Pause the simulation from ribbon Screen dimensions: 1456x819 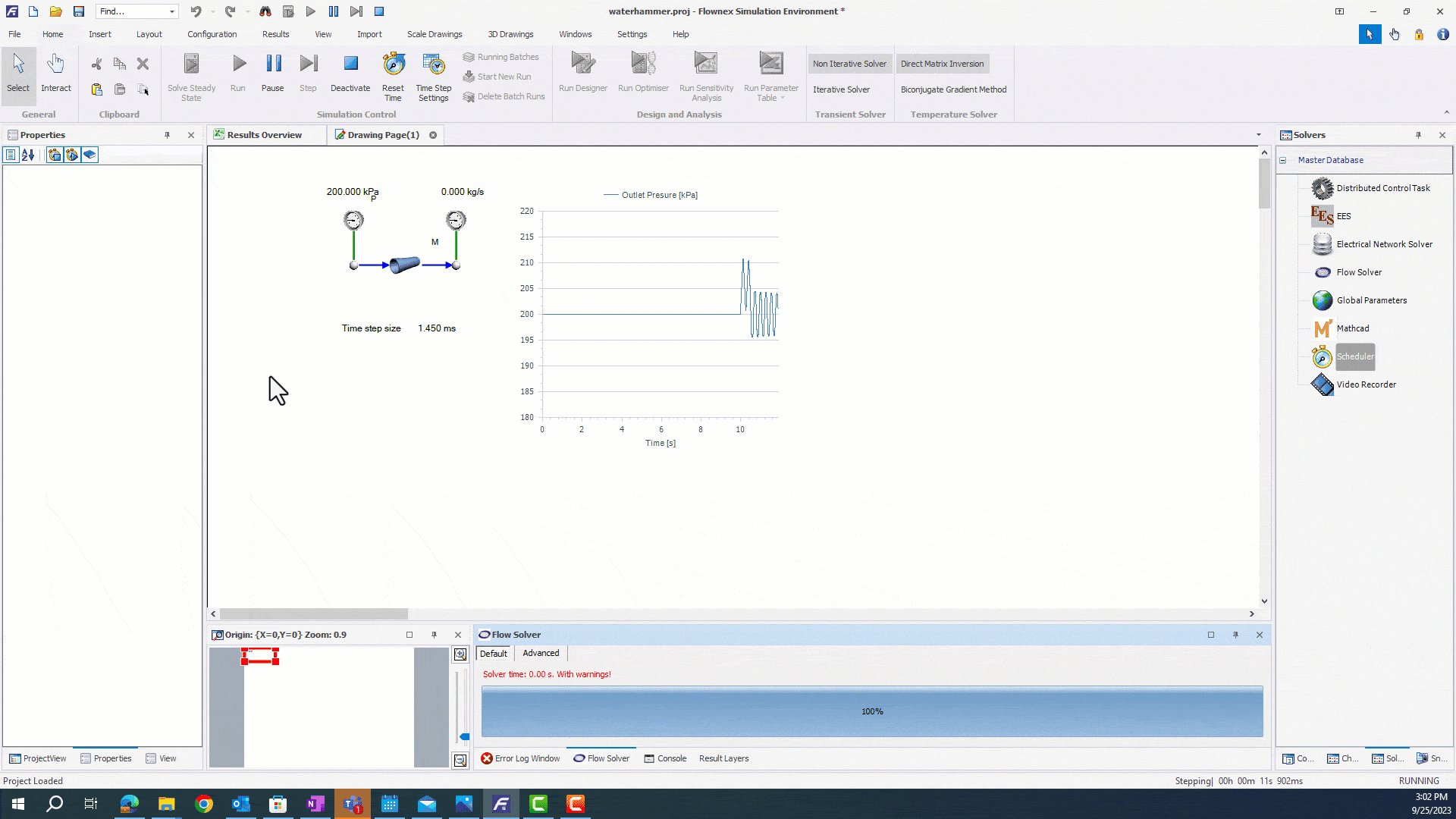pos(273,74)
